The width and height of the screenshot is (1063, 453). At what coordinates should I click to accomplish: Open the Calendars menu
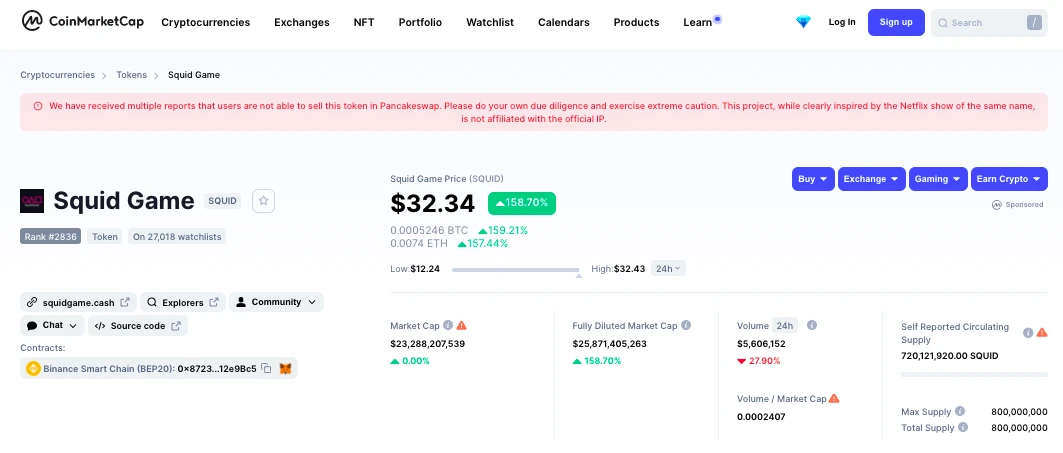click(x=563, y=22)
